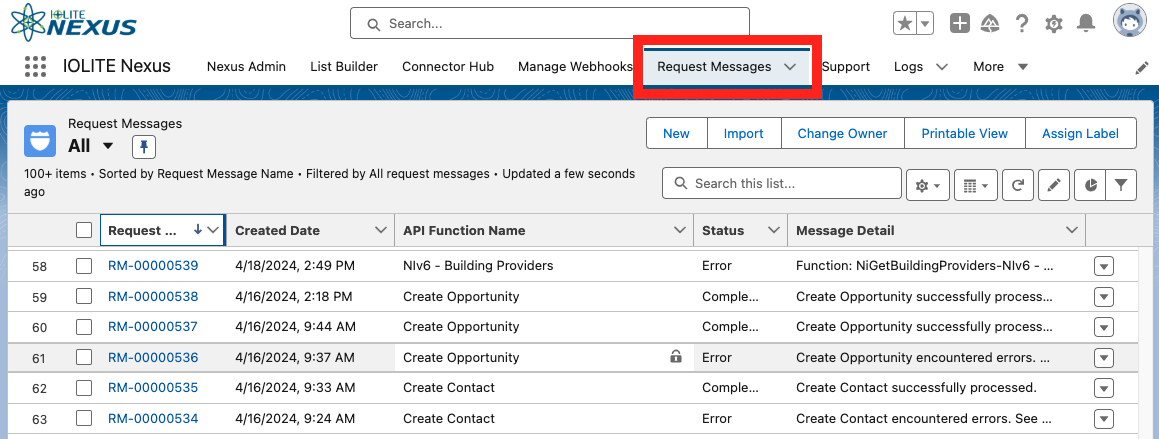1159x439 pixels.
Task: Open record RM-00000536 link
Action: point(153,358)
